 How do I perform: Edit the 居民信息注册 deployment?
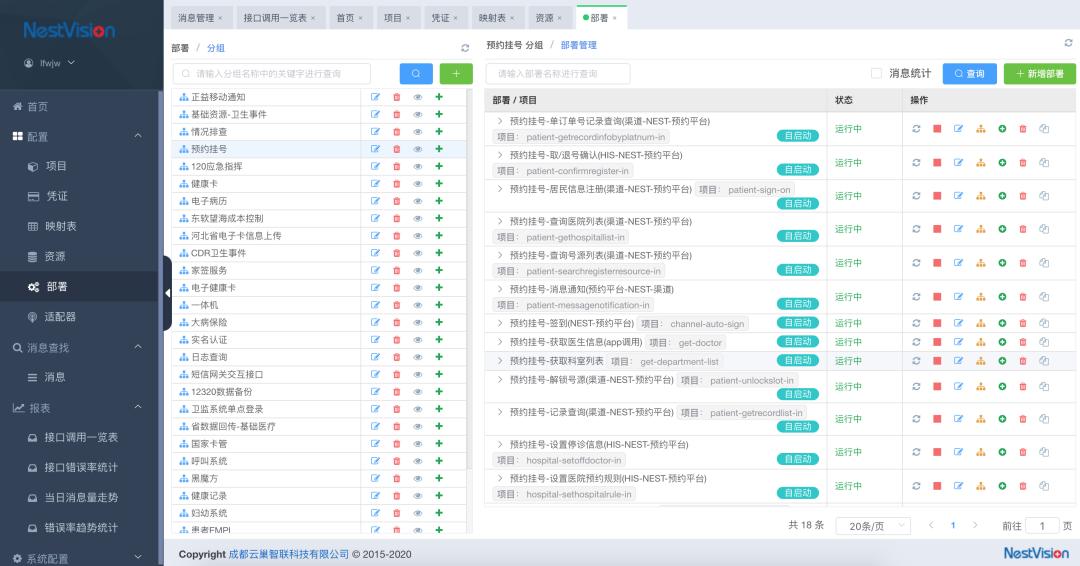point(958,196)
